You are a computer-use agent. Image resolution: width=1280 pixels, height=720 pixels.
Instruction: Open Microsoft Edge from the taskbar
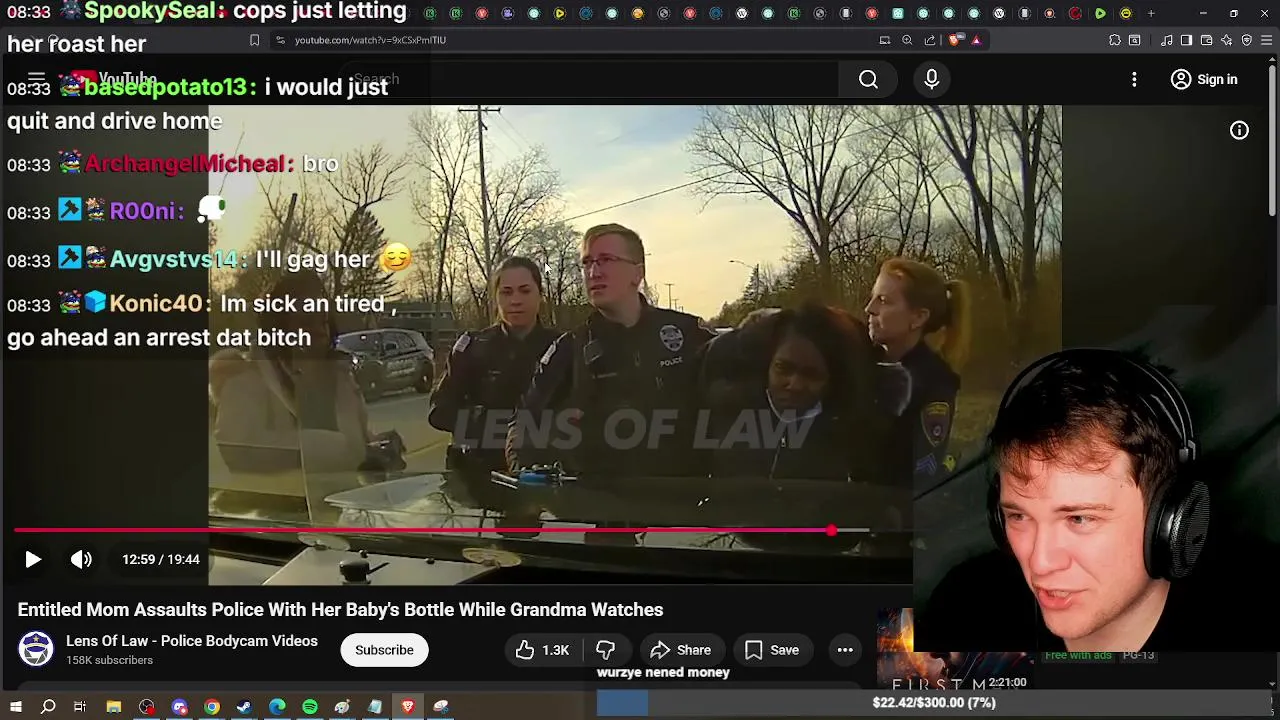pyautogui.click(x=277, y=707)
